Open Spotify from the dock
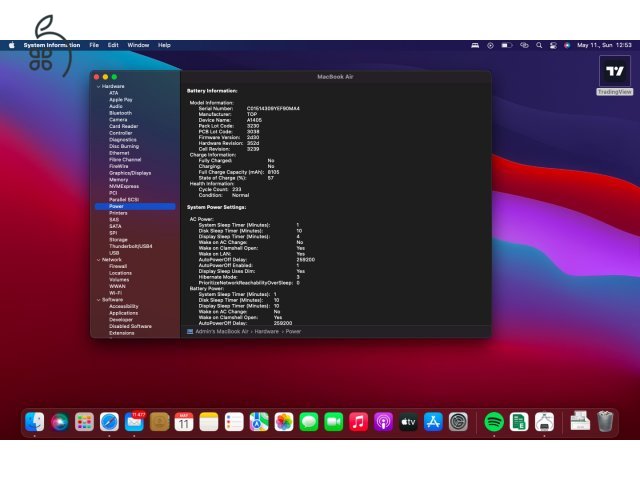Viewport: 640px width, 480px height. [494, 422]
